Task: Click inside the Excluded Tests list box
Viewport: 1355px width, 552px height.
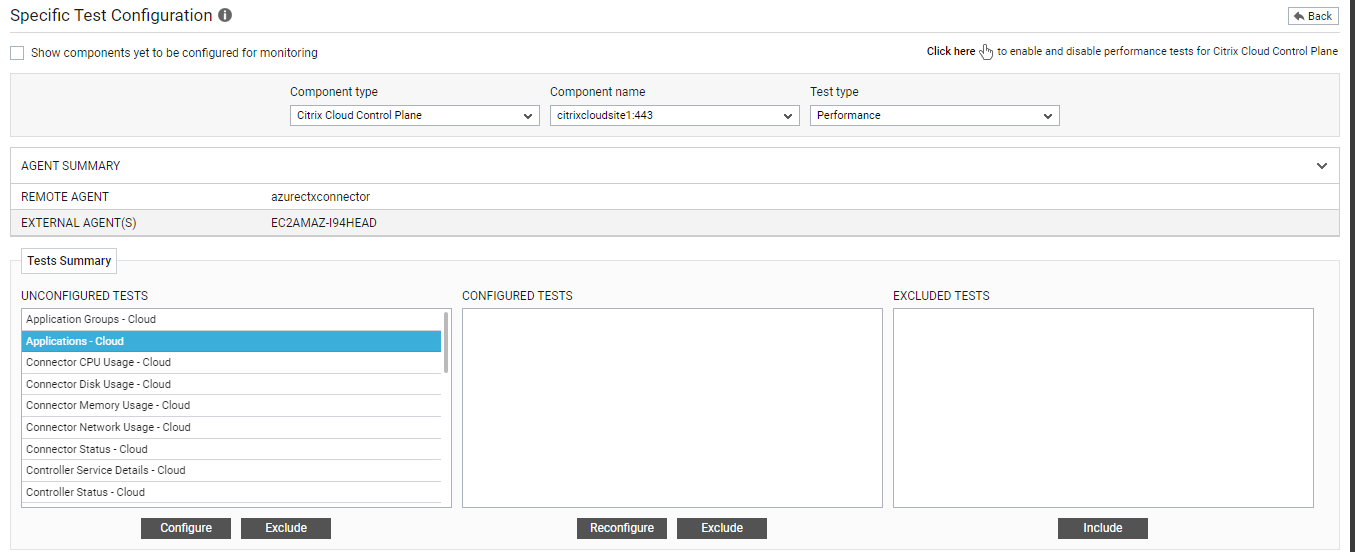Action: 1103,408
